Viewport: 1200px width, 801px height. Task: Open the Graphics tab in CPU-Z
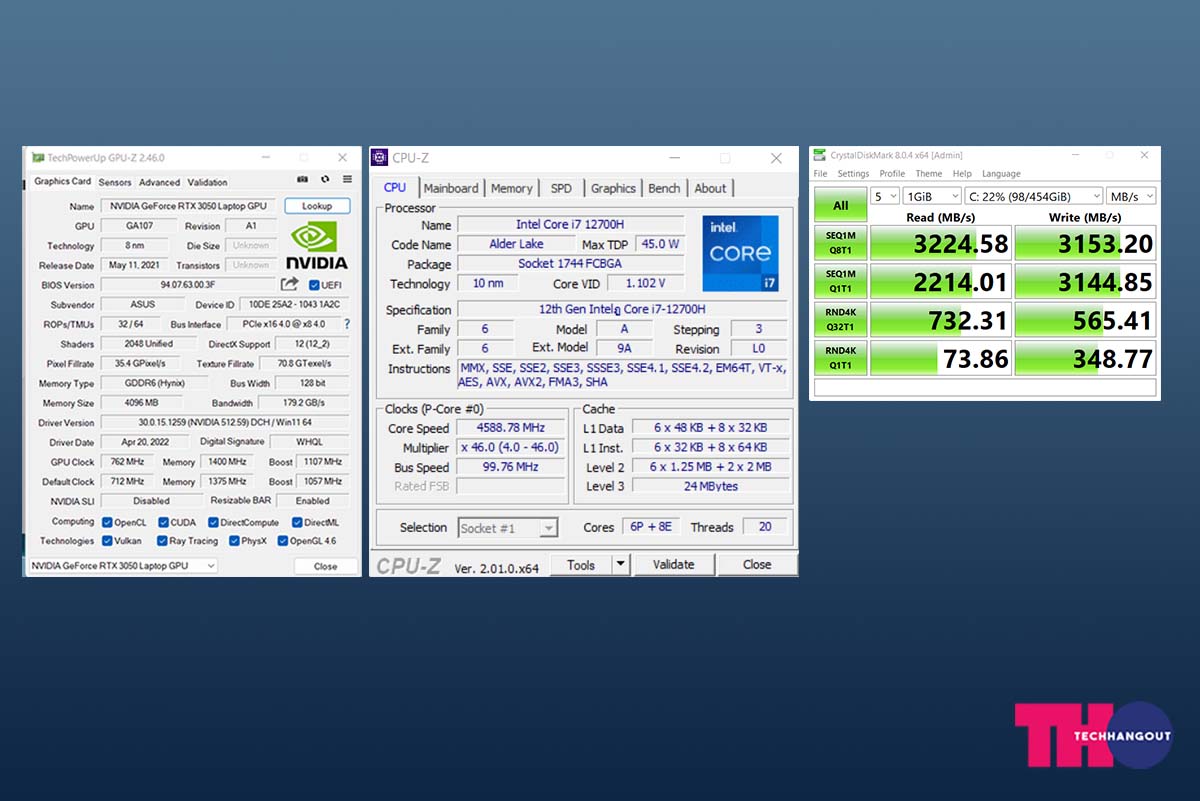click(x=613, y=188)
